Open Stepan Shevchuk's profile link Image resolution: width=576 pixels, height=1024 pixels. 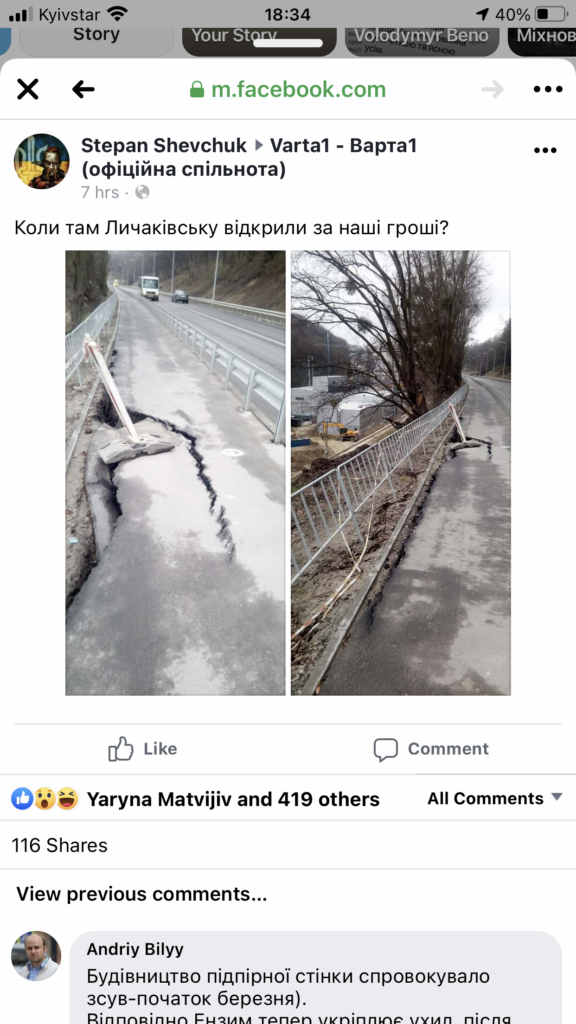pos(164,145)
